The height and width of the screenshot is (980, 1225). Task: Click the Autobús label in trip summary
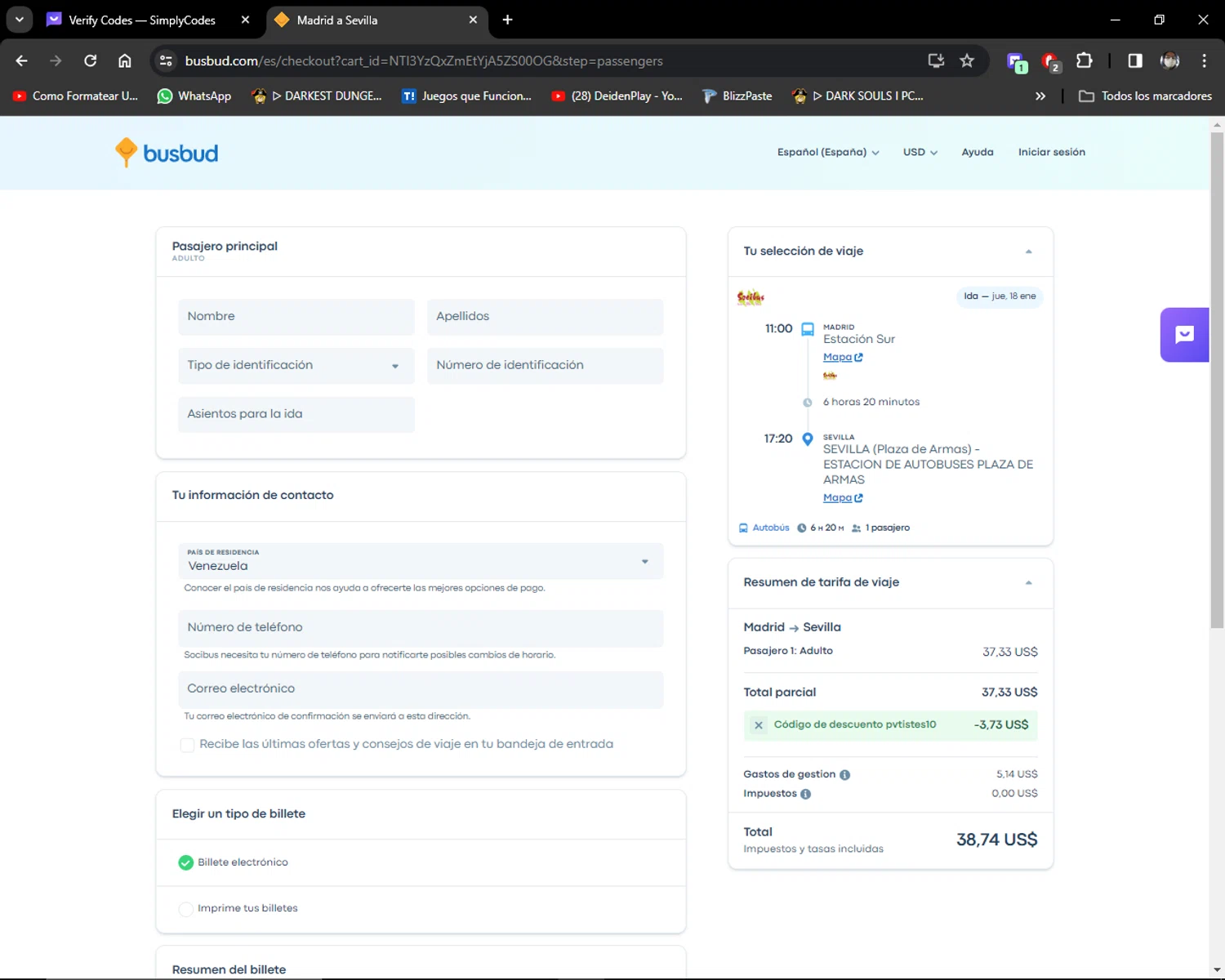770,528
